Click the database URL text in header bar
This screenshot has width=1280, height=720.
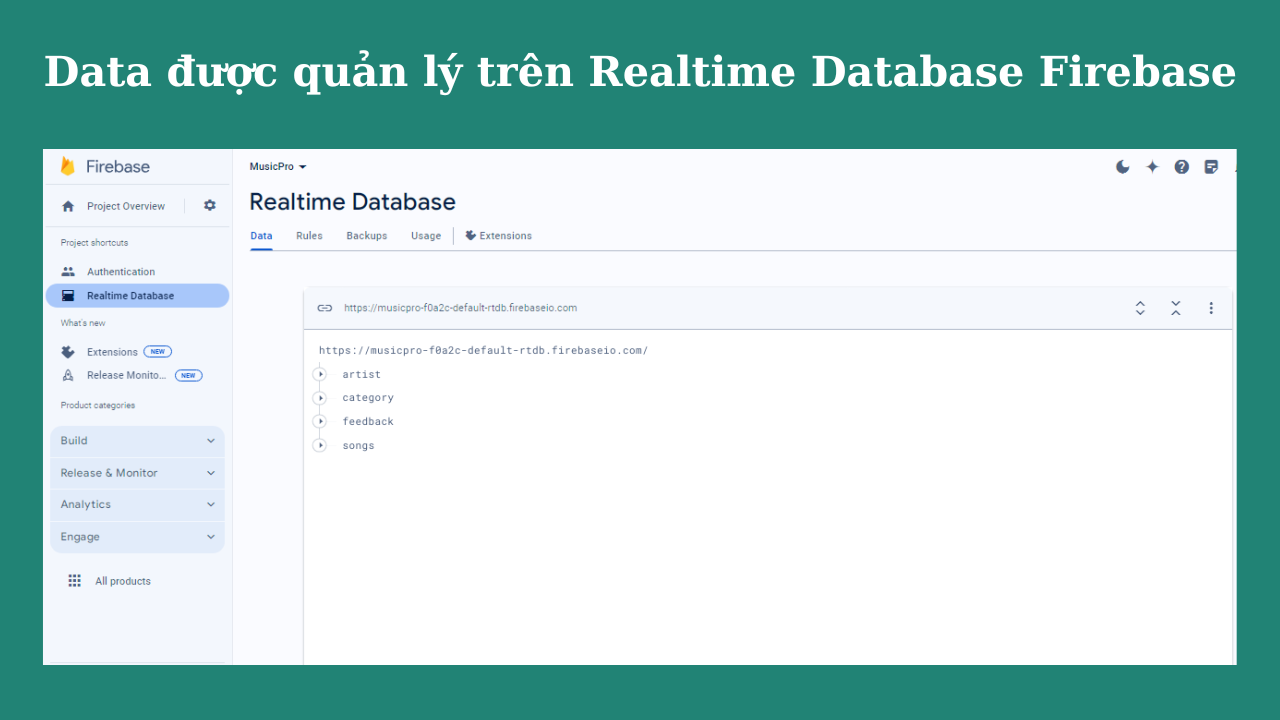460,308
